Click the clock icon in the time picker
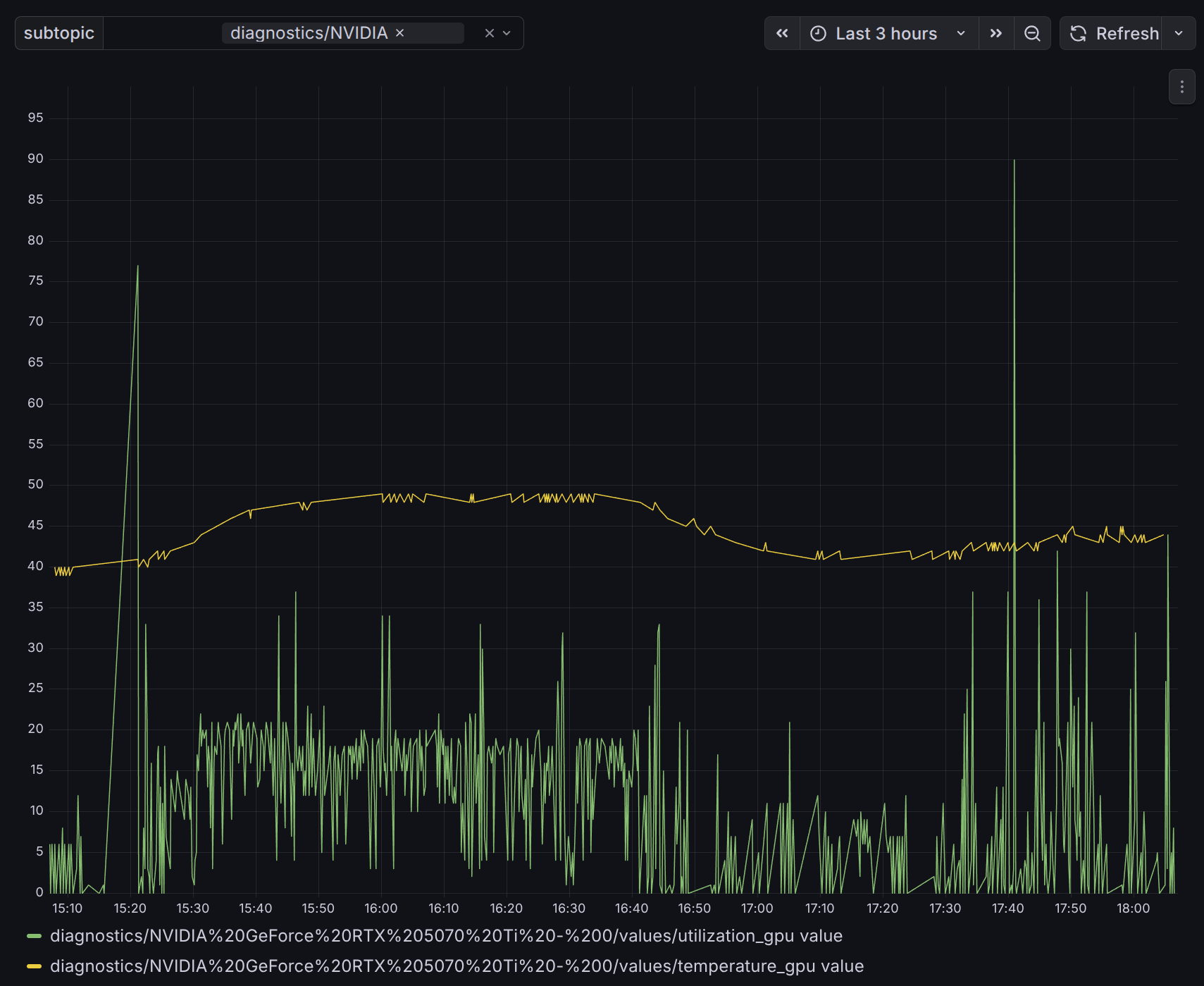The width and height of the screenshot is (1204, 986). point(817,32)
